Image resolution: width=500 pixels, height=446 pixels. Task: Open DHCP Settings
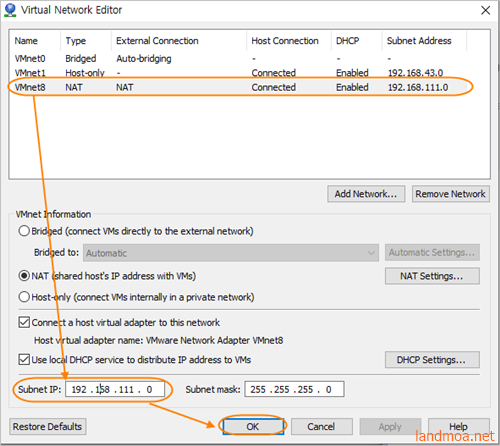click(x=432, y=360)
